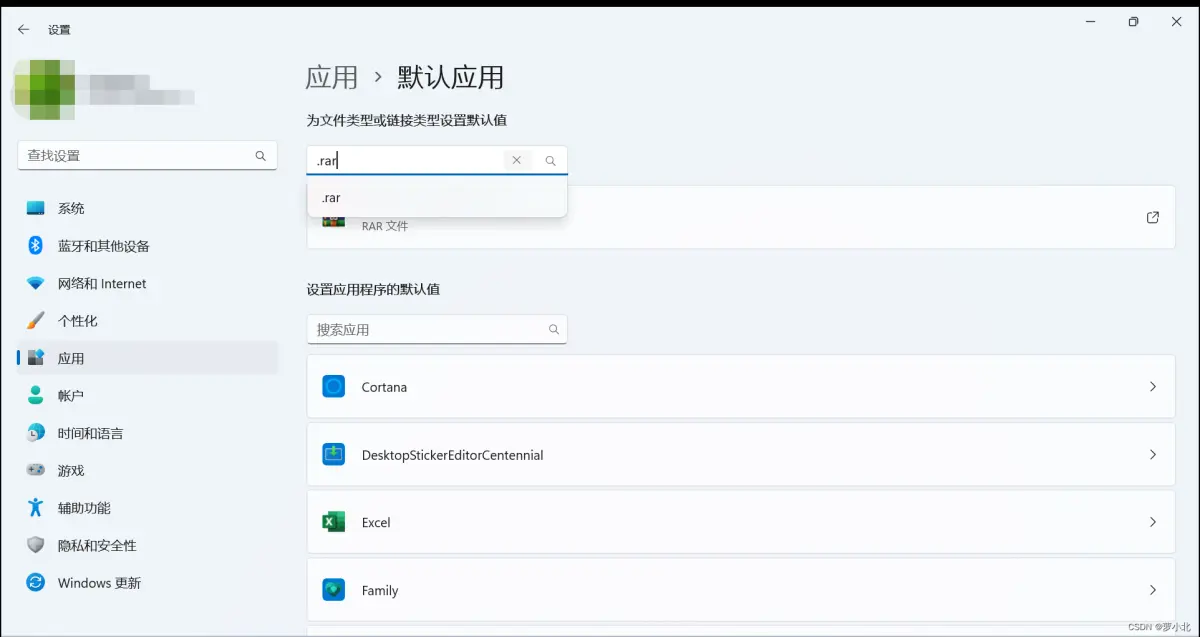Open 时间和语言 settings category

pos(147,433)
